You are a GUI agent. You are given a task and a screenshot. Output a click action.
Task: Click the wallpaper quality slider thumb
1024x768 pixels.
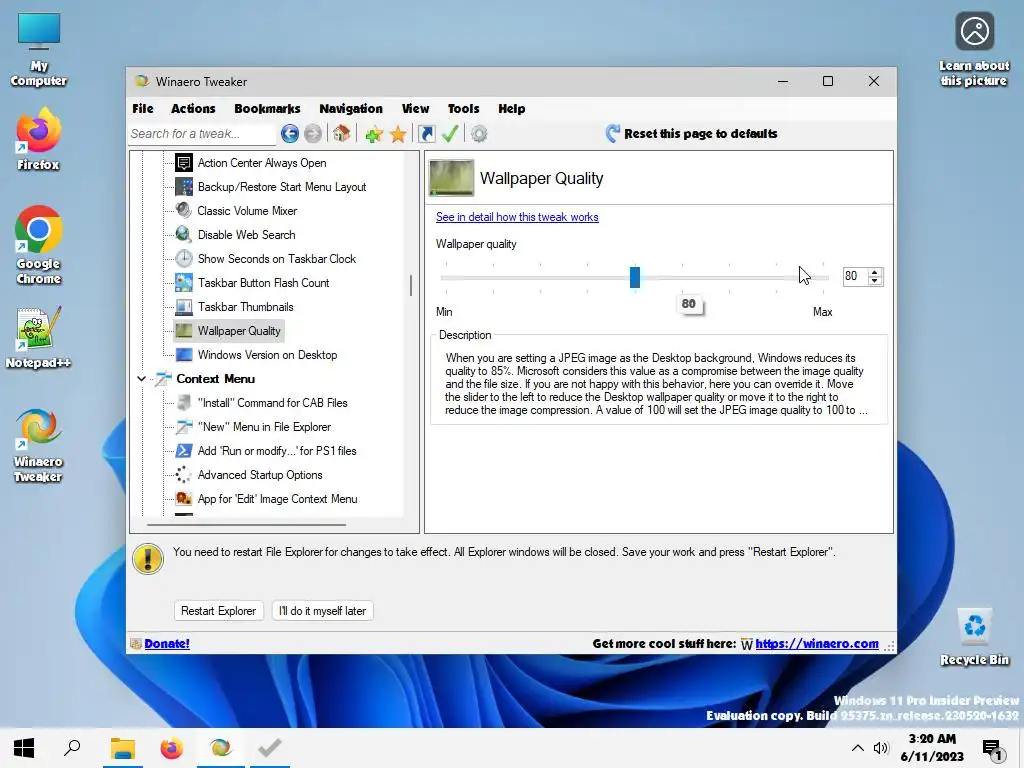point(635,277)
